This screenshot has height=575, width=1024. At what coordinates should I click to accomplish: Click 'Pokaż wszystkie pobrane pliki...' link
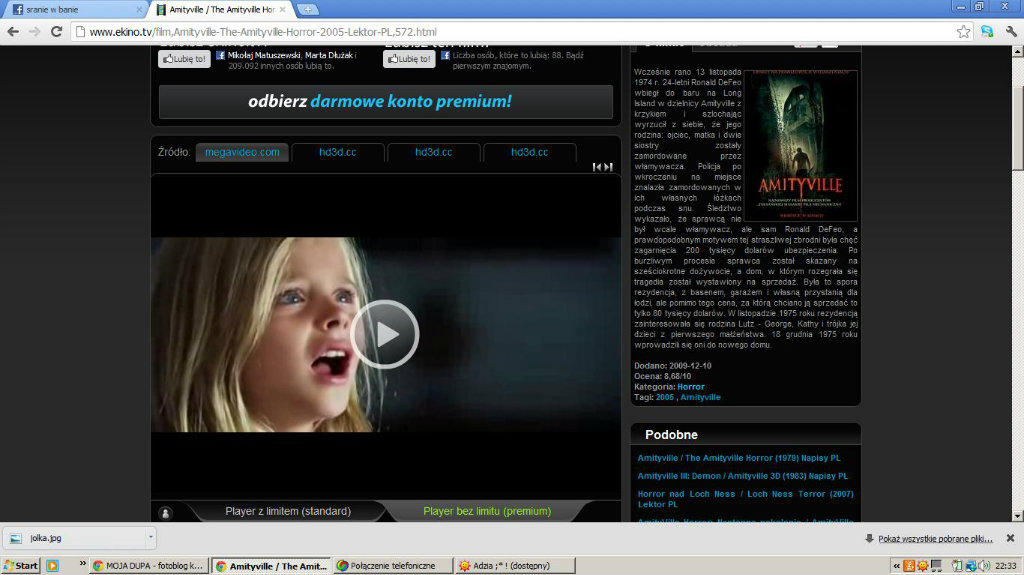935,539
